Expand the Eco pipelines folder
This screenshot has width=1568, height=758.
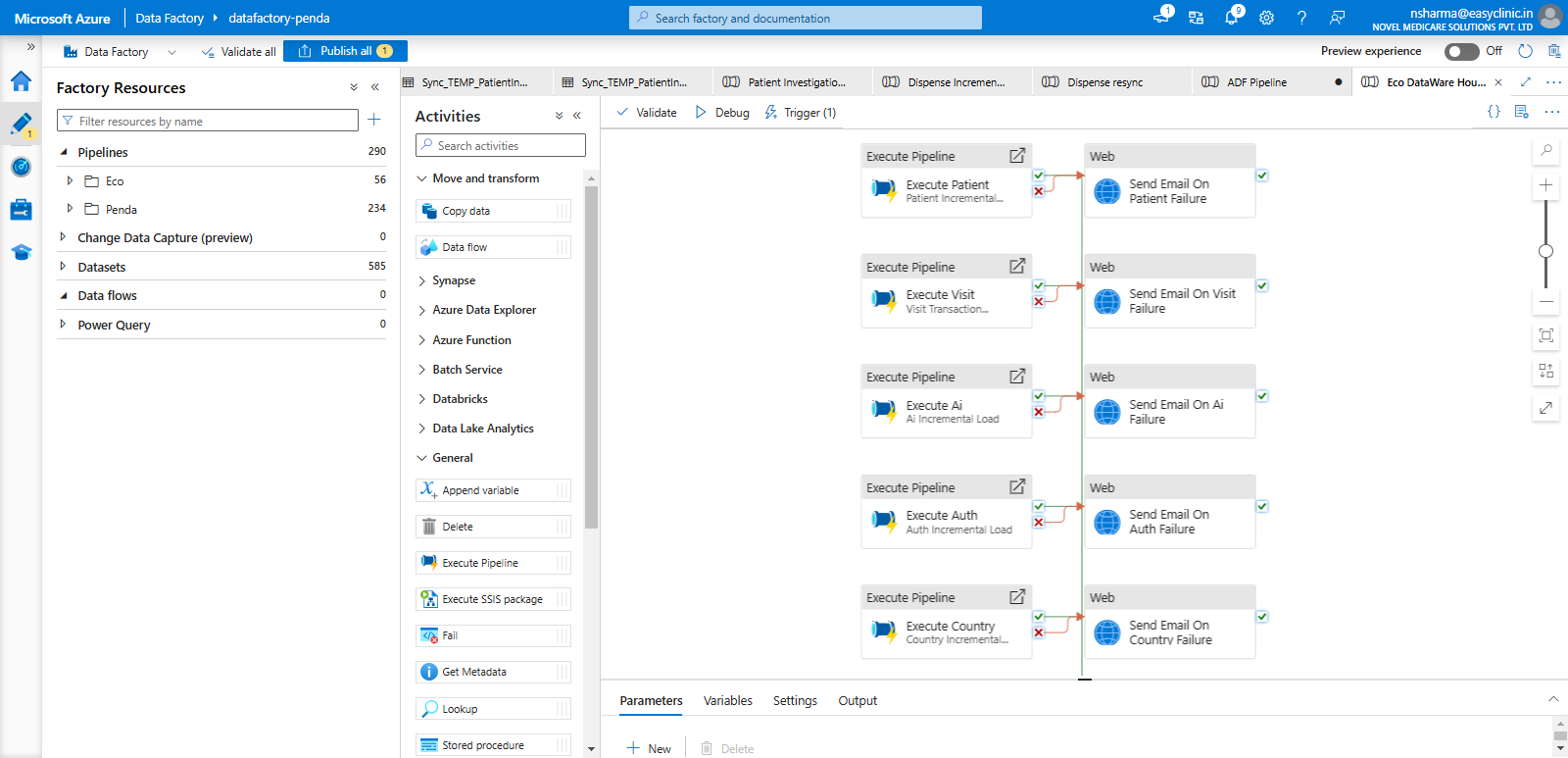[70, 181]
